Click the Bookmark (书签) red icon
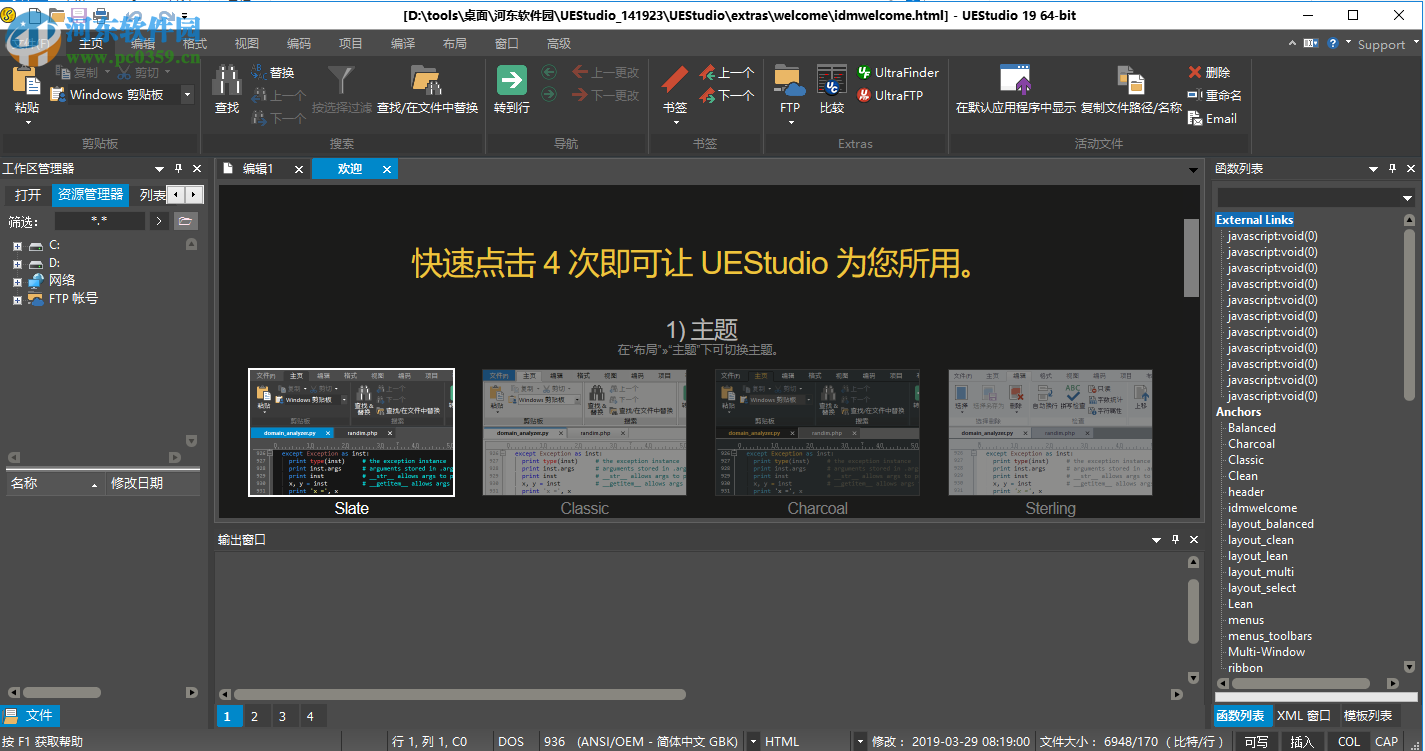 point(676,82)
